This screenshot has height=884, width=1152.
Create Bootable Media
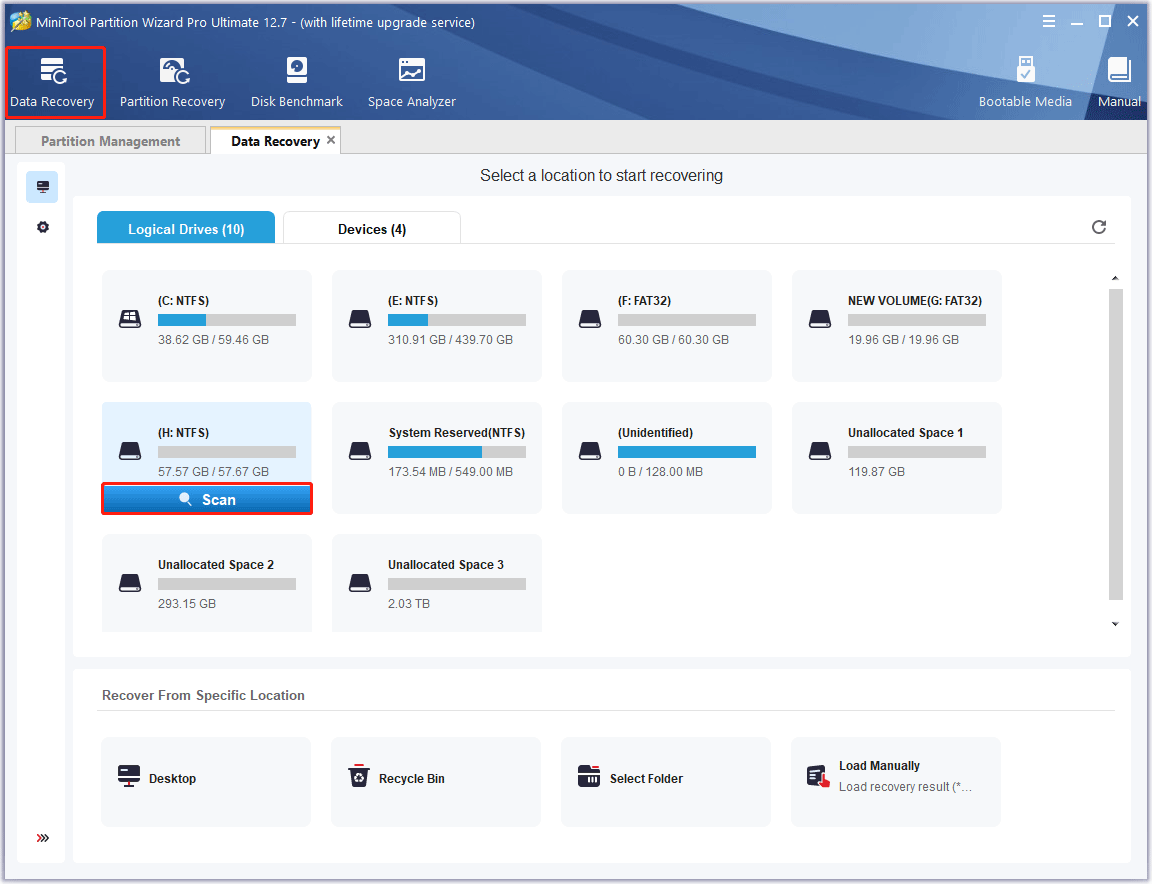(1025, 82)
